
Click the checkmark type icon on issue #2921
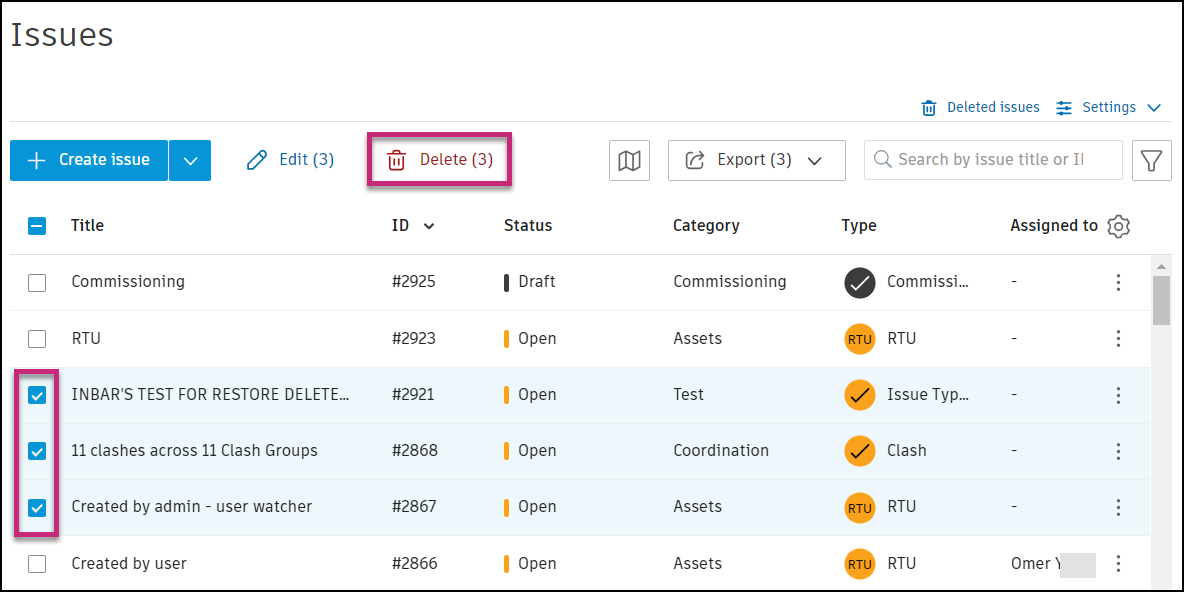pos(859,395)
